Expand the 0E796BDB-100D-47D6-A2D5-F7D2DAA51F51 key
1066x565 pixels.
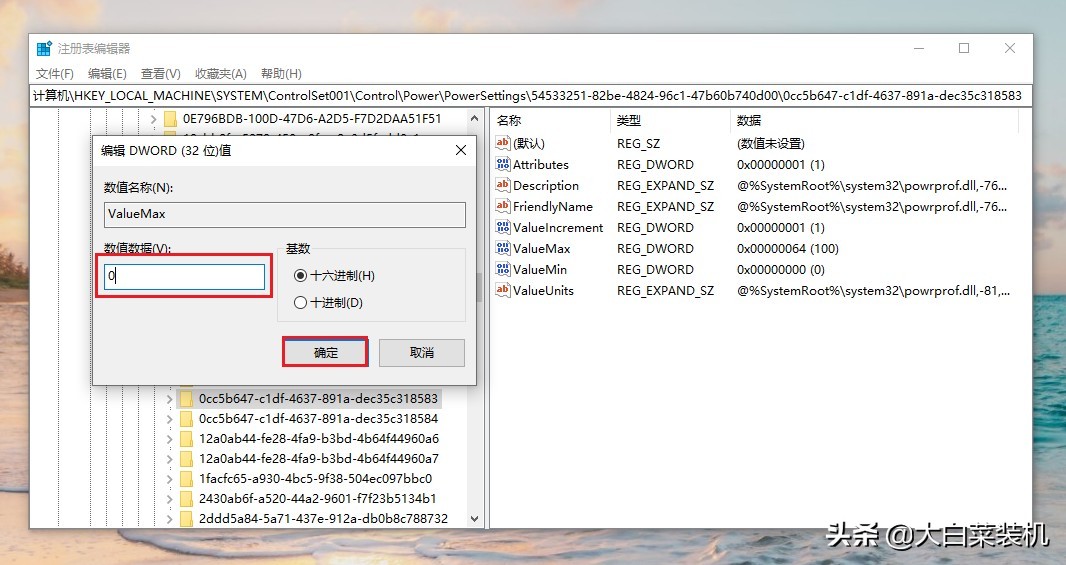pyautogui.click(x=154, y=119)
